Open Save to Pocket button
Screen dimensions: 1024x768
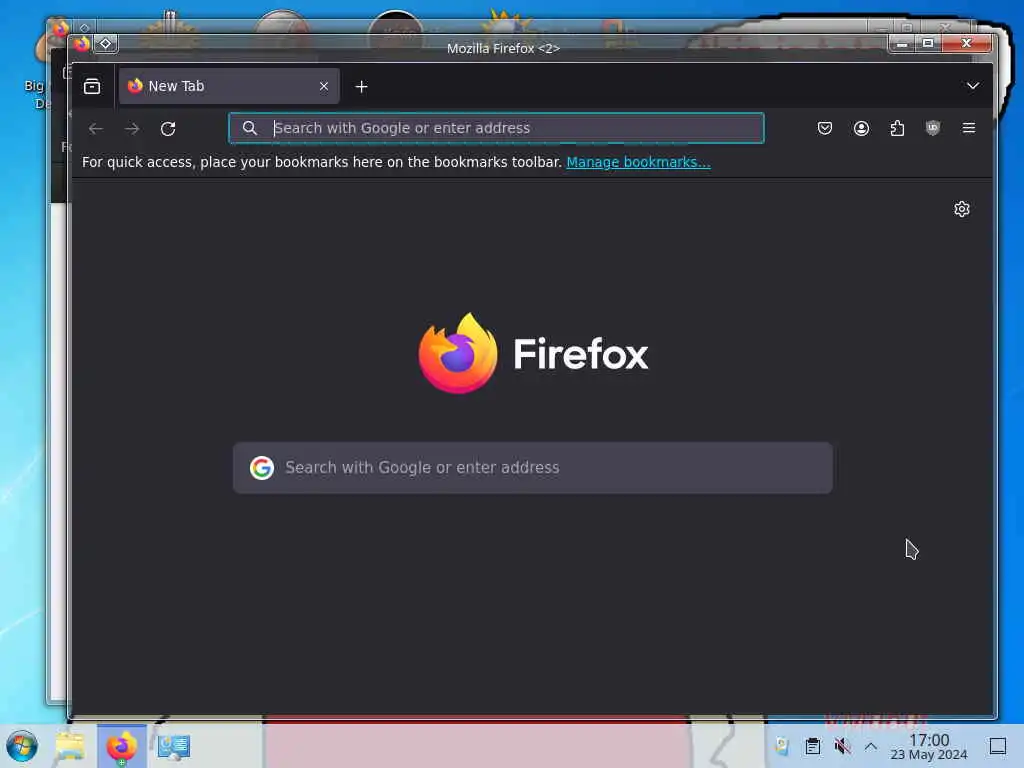click(825, 128)
